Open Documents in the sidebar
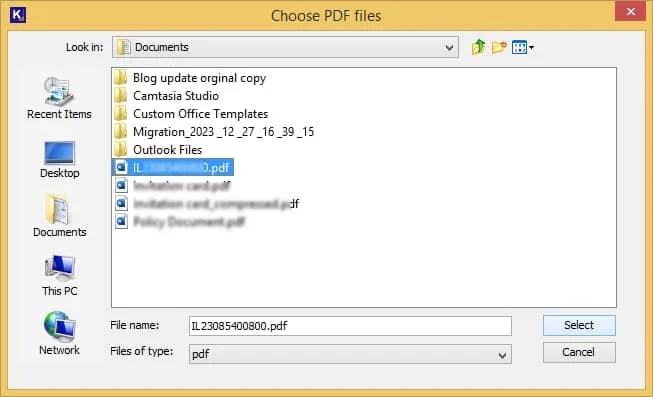Viewport: 653px width, 397px height. tap(60, 216)
